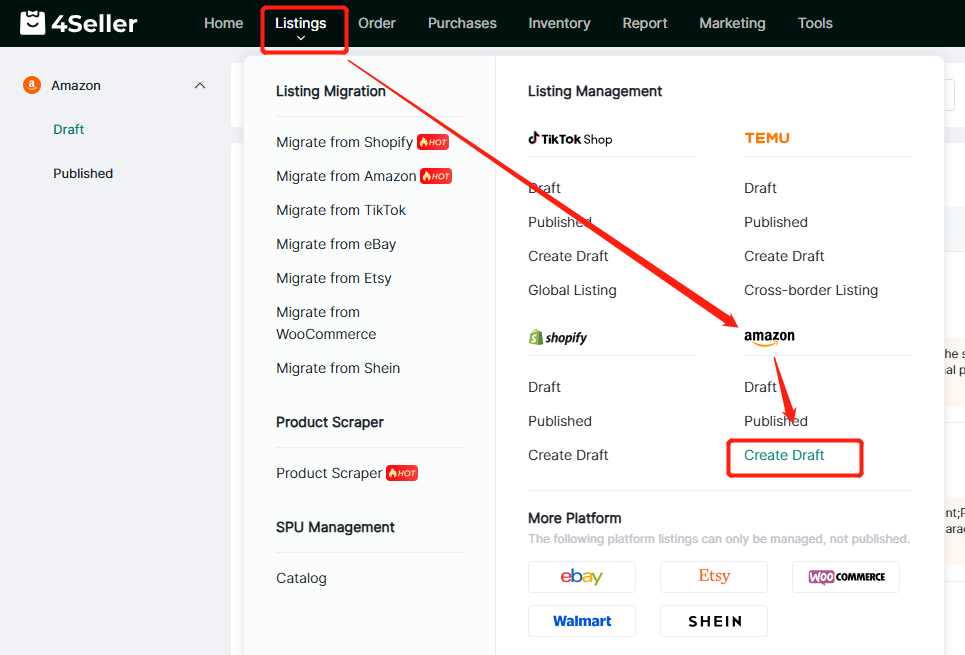Open the Tools menu
The width and height of the screenshot is (965, 655).
click(x=815, y=23)
